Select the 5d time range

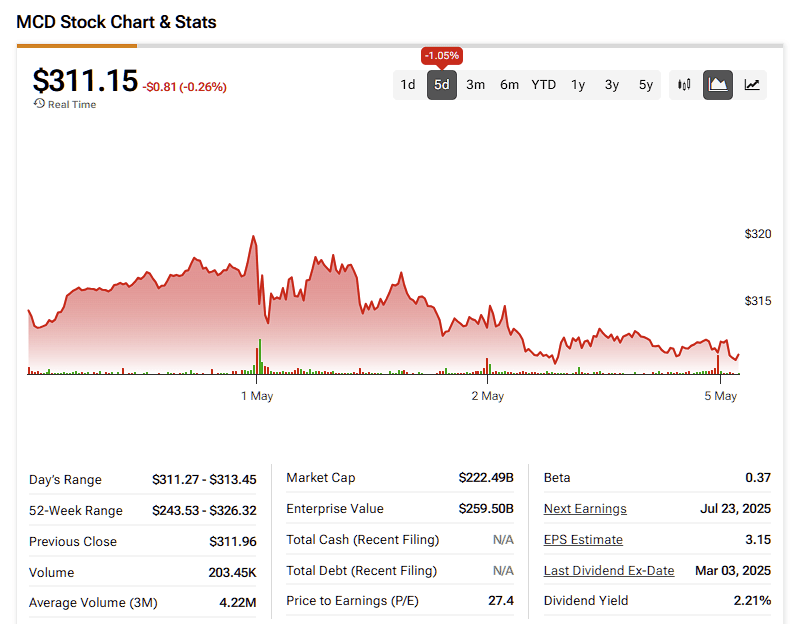(x=442, y=85)
